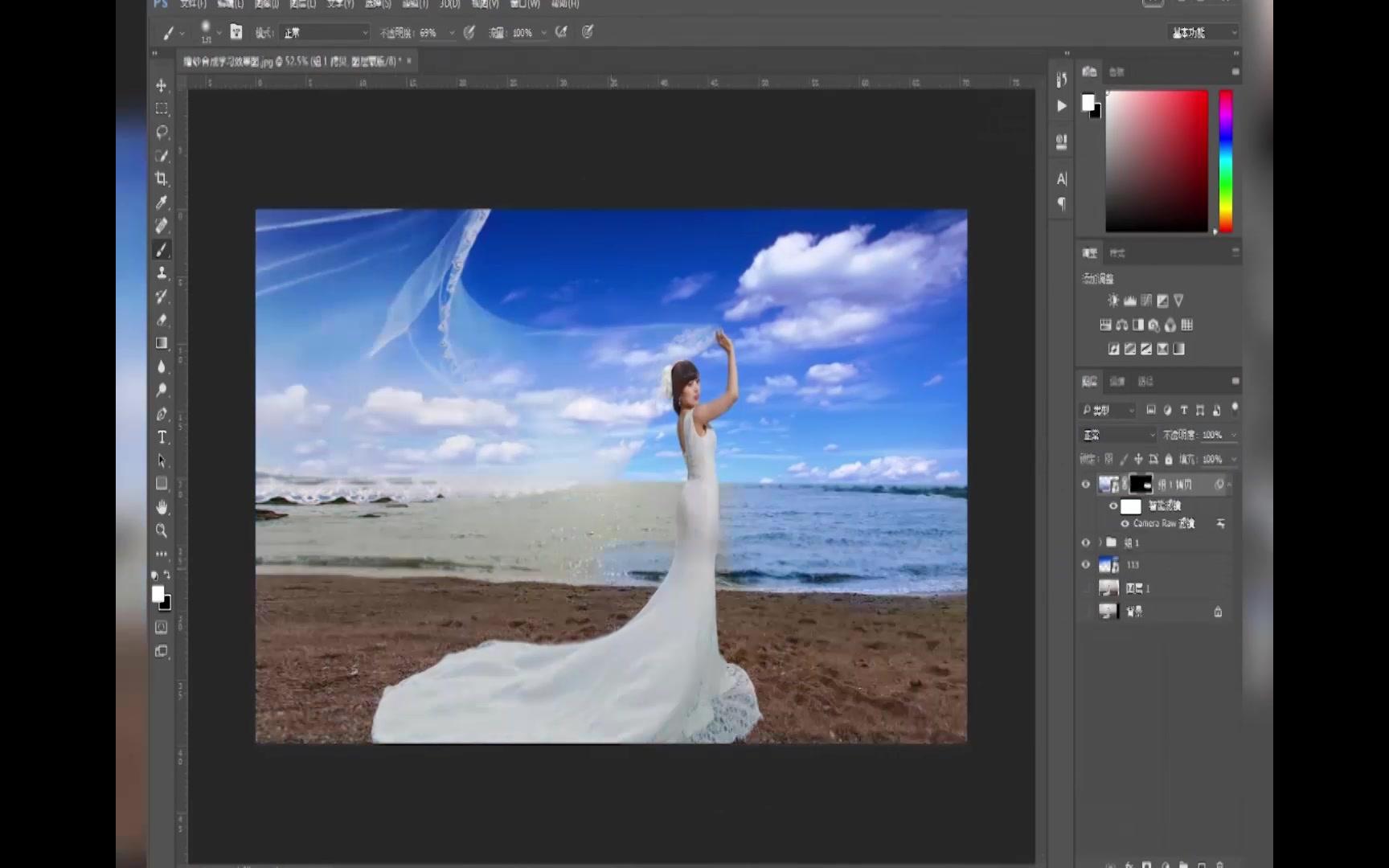Viewport: 1389px width, 868px height.
Task: Open the opacity slider dropdown at 69%
Action: [452, 33]
